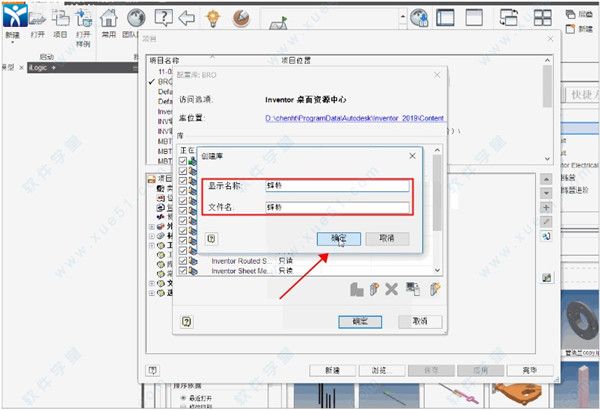Click the 打开样例 (Open Samples) icon
This screenshot has width=600, height=410.
tap(83, 18)
